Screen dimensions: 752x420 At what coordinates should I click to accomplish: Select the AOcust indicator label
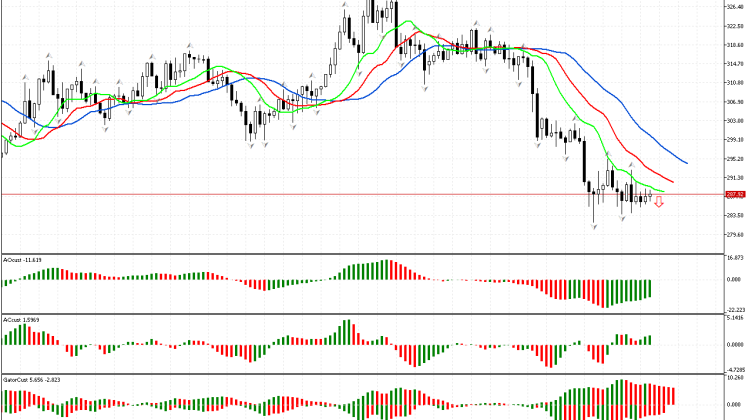[21, 259]
